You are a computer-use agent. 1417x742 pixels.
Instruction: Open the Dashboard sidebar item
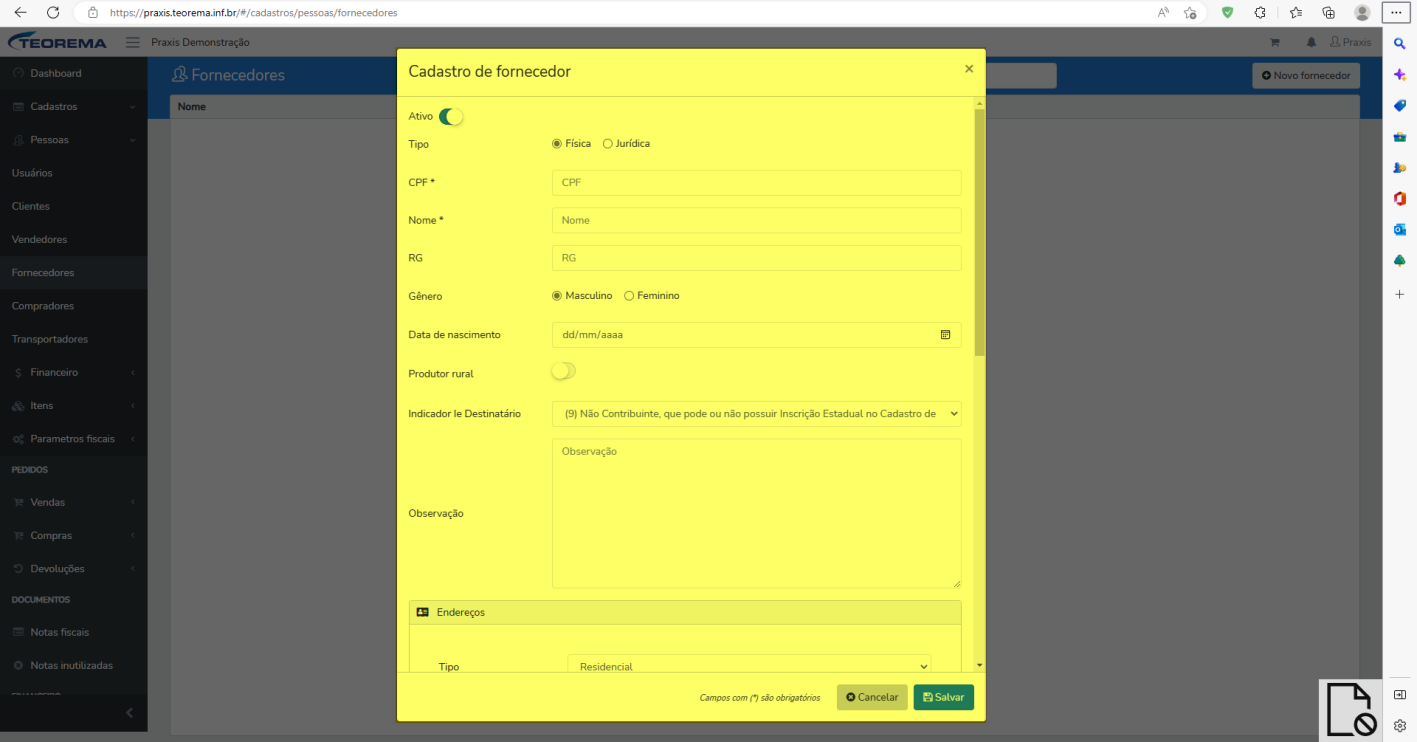pyautogui.click(x=73, y=74)
